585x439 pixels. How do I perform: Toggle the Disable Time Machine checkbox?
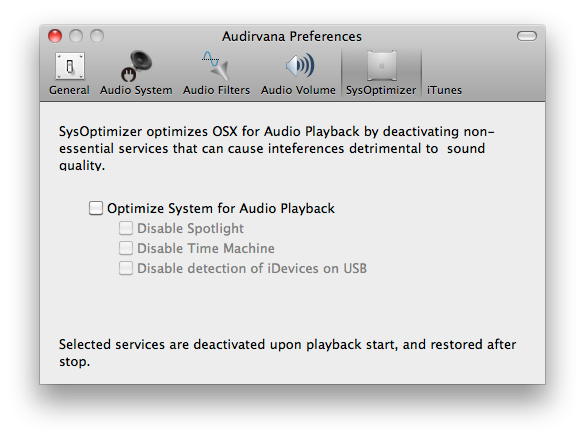click(126, 248)
